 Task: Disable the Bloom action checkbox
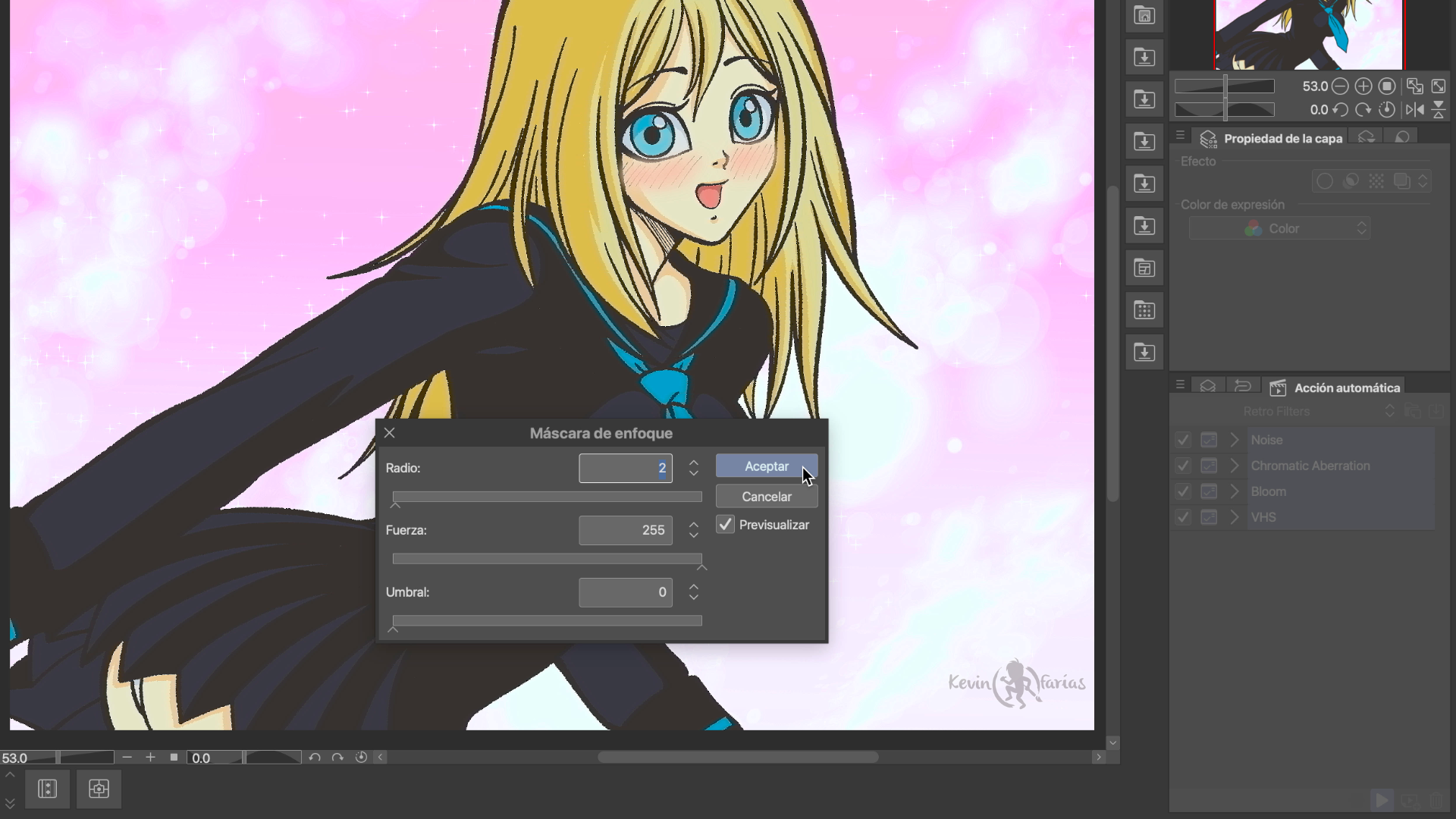tap(1183, 491)
